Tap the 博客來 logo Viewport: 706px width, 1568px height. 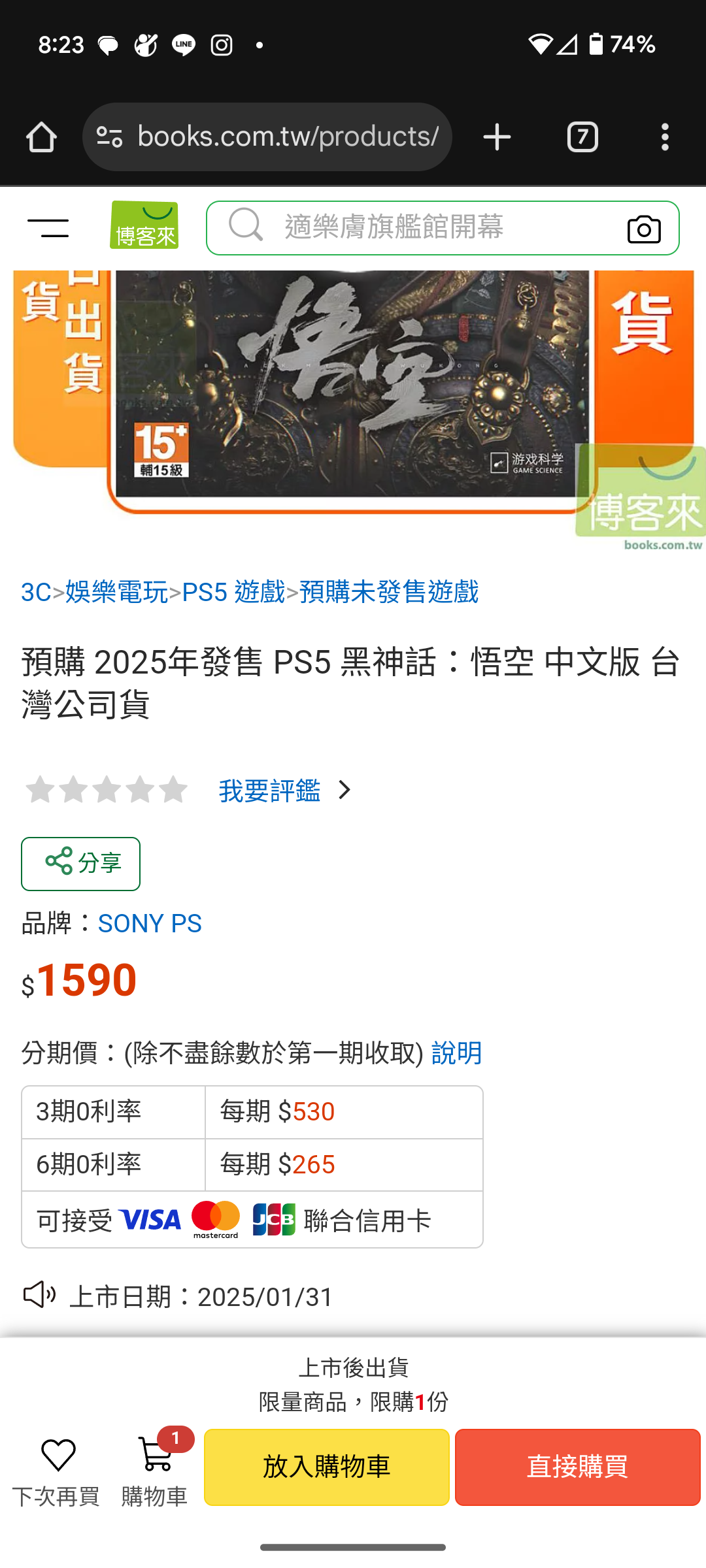pyautogui.click(x=144, y=225)
